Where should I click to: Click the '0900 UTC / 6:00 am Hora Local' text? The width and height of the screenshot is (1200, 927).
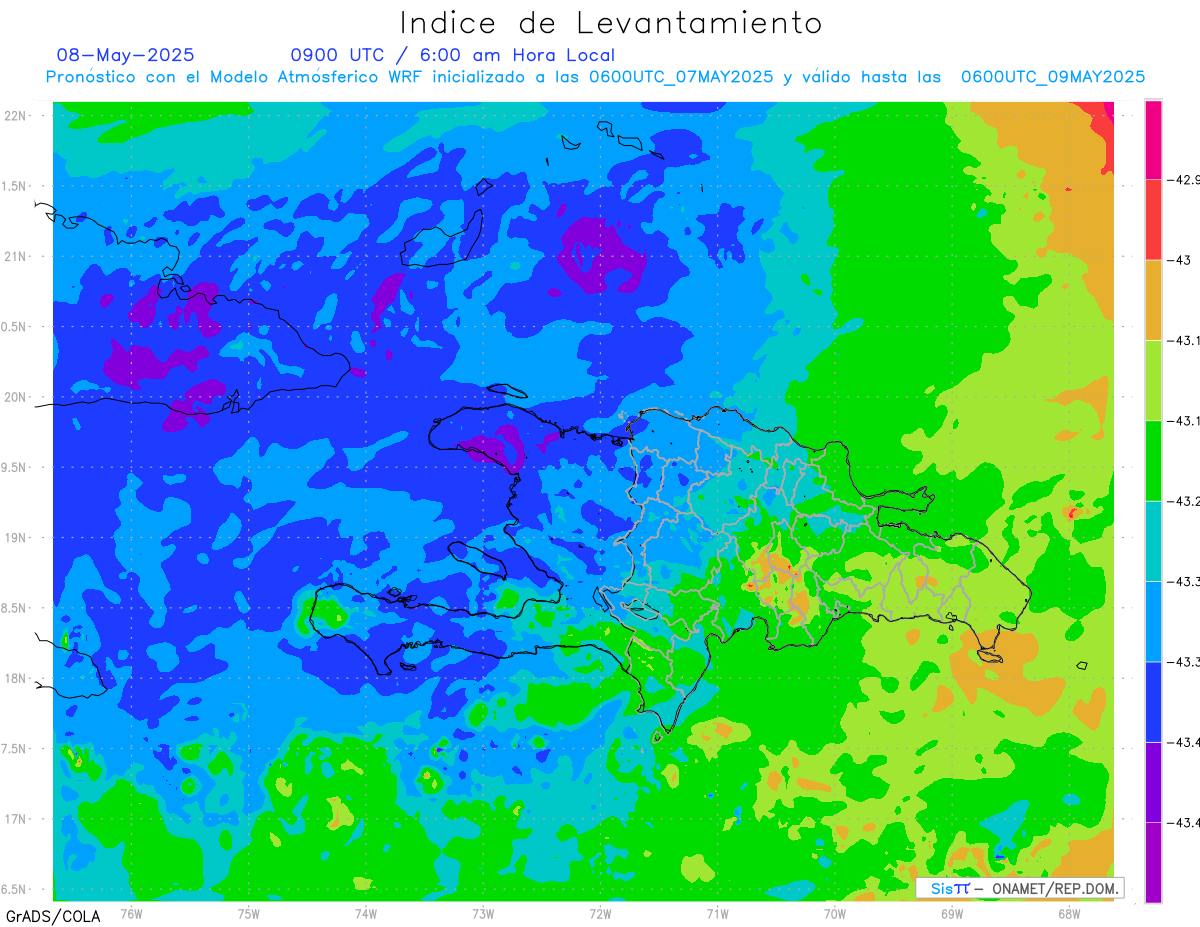click(x=453, y=55)
